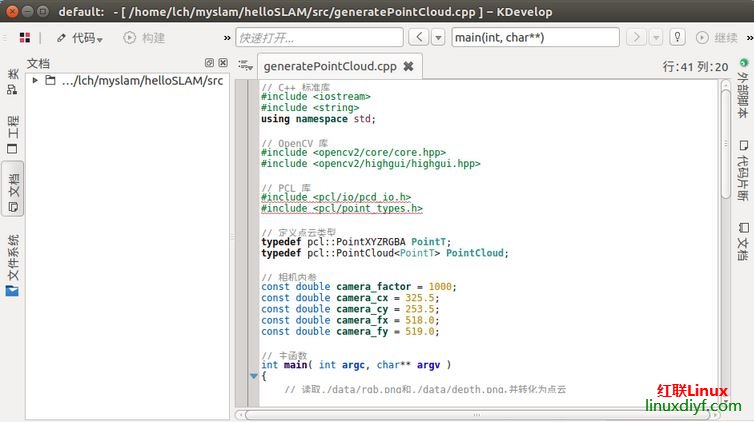
Task: Open the 代码 dropdown menu
Action: 79,38
